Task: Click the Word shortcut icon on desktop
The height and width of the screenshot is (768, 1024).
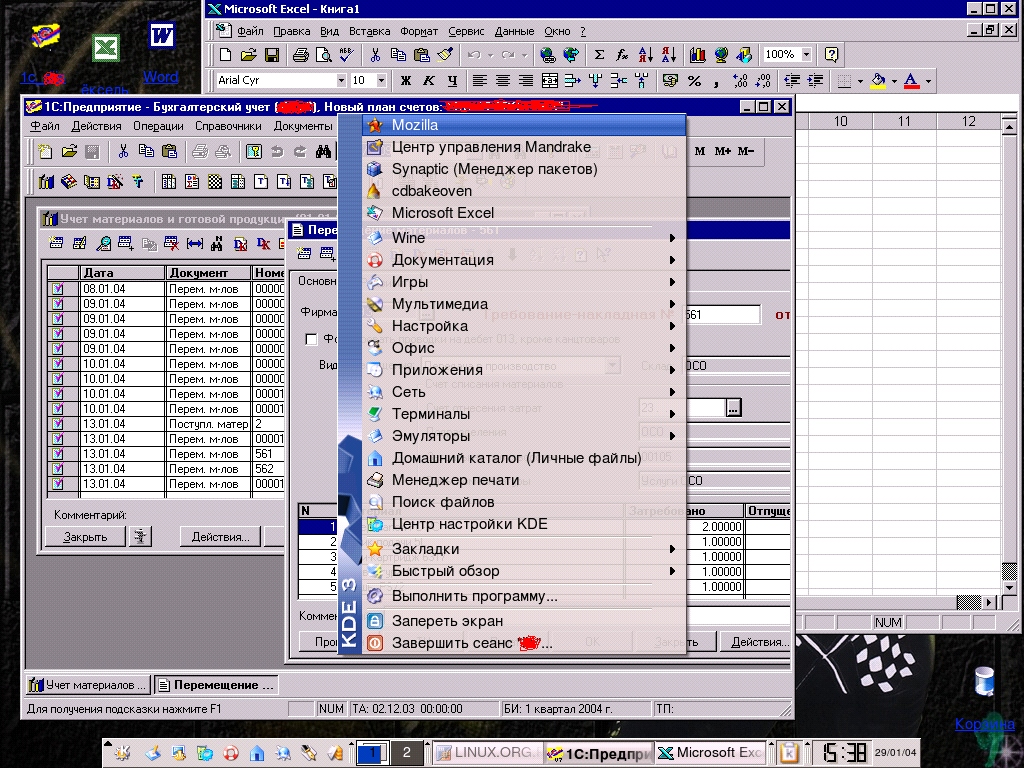Action: 161,36
